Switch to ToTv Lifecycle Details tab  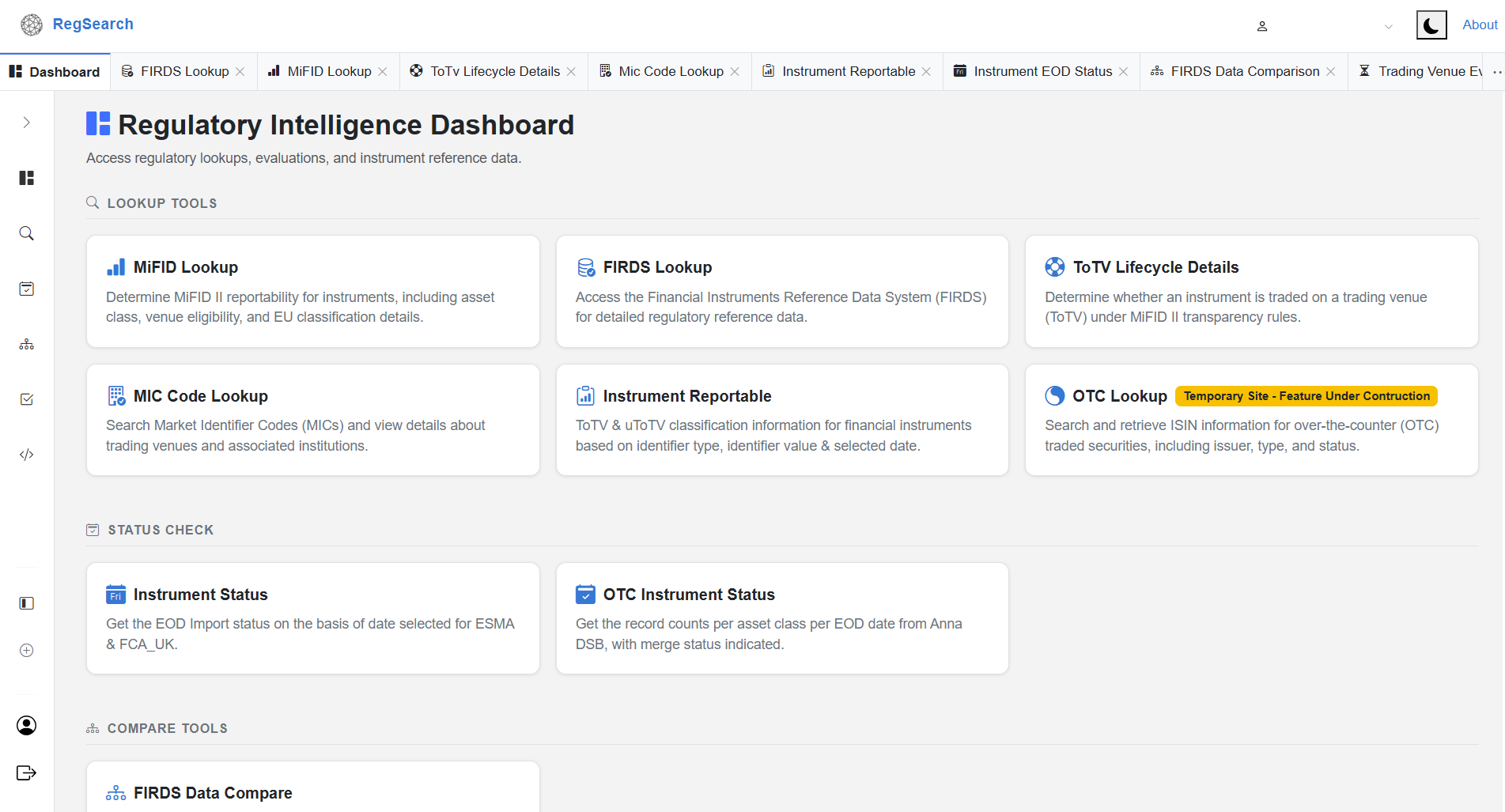click(486, 71)
